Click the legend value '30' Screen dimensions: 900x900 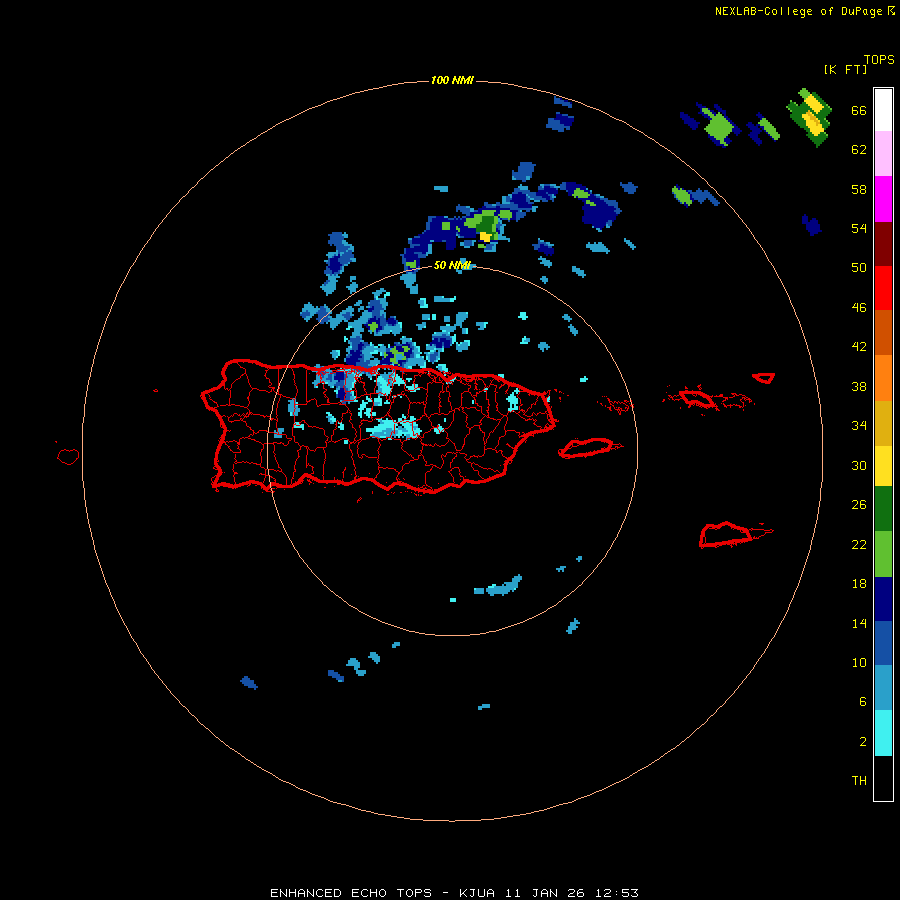(859, 465)
